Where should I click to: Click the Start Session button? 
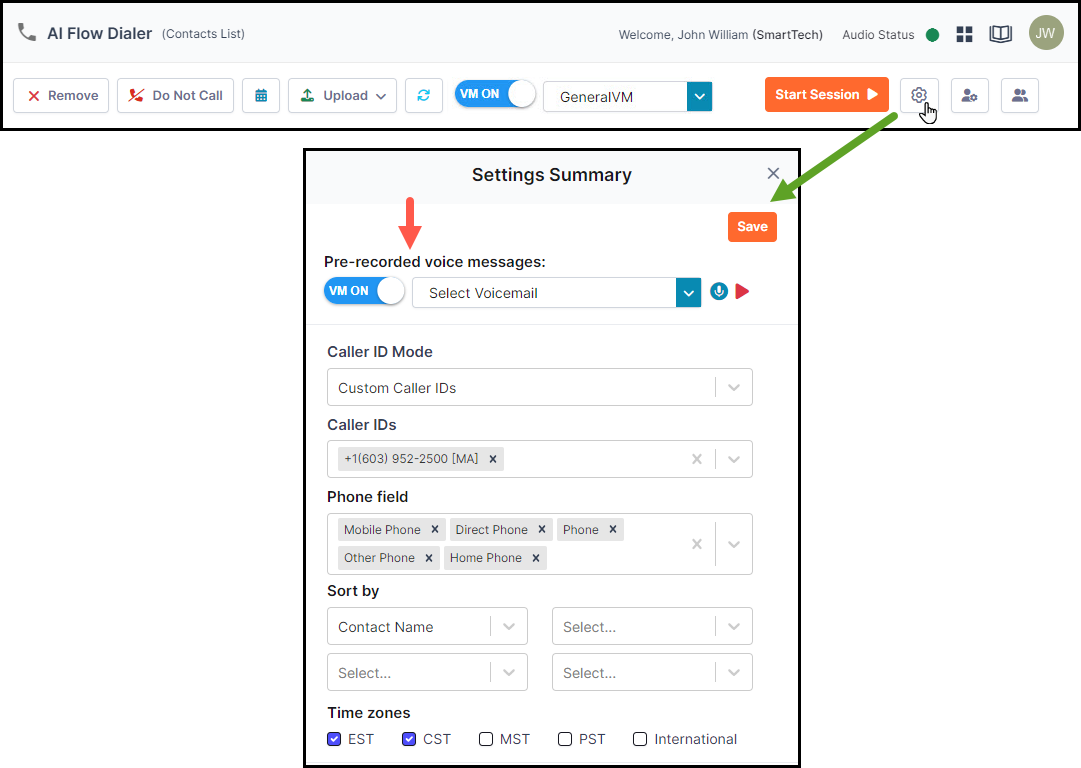pos(827,94)
